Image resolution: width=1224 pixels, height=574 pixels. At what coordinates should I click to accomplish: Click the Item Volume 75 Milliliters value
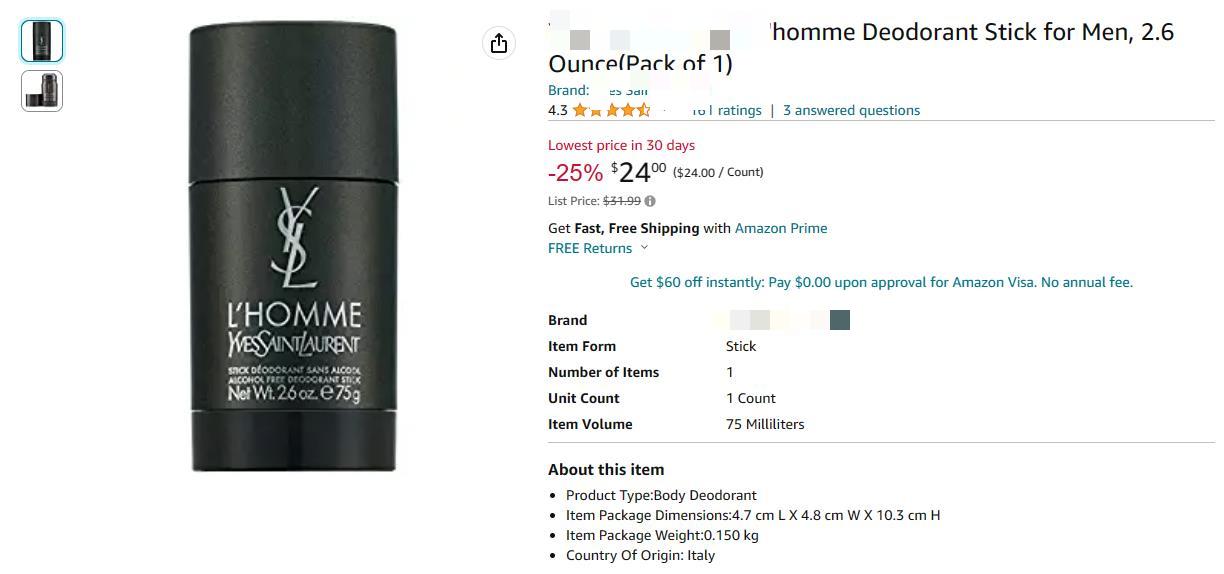765,424
